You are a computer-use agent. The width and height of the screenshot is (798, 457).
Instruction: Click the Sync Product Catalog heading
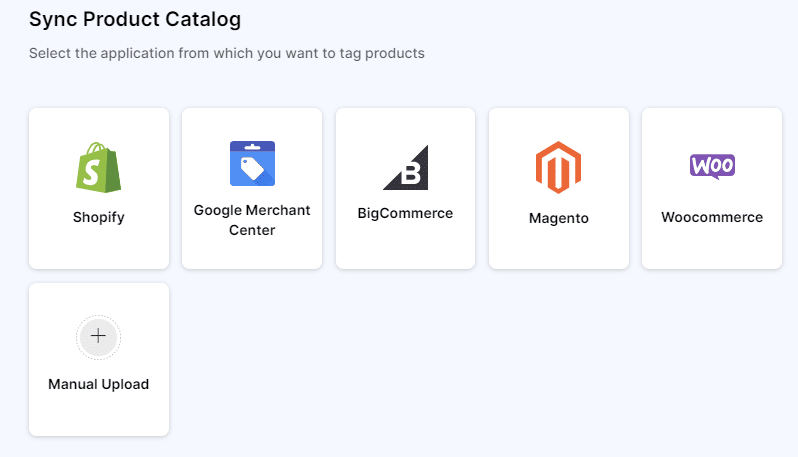pos(135,19)
